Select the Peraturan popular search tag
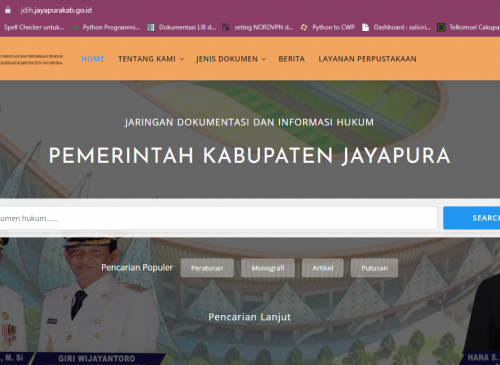The height and width of the screenshot is (365, 500). click(207, 268)
